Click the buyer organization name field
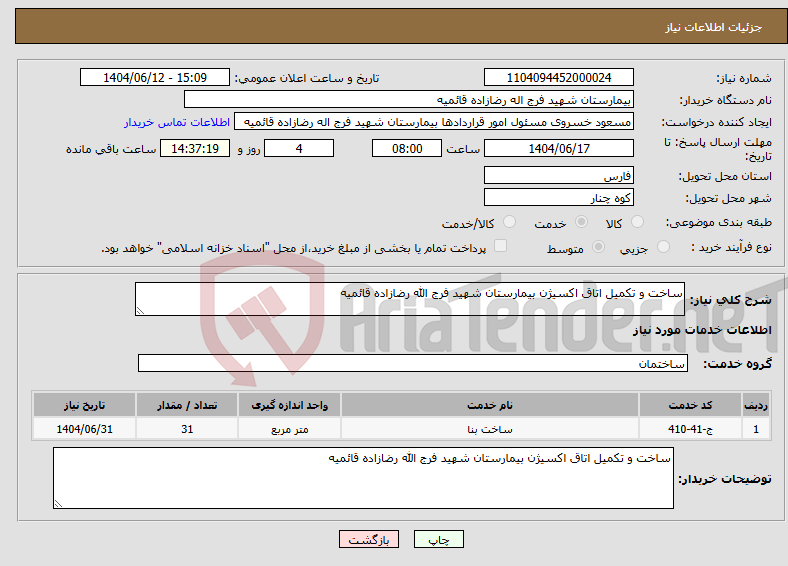The width and height of the screenshot is (788, 566). pyautogui.click(x=409, y=100)
